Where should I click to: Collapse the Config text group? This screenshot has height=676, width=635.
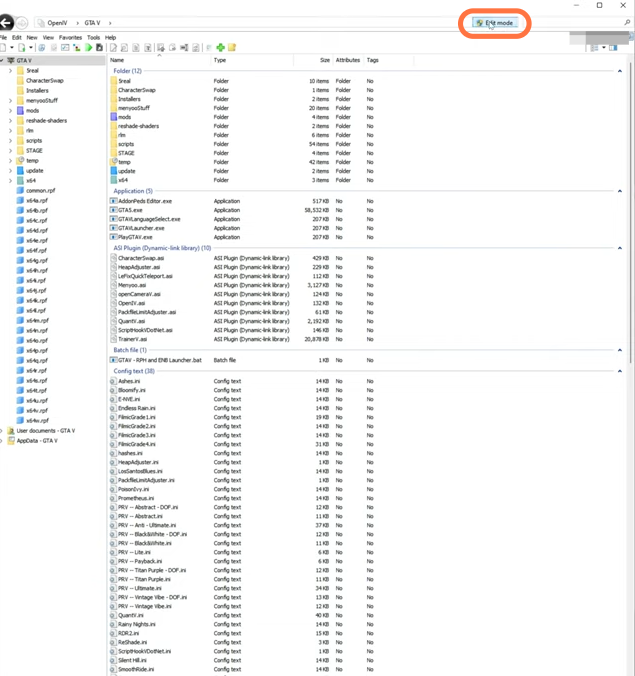point(620,371)
